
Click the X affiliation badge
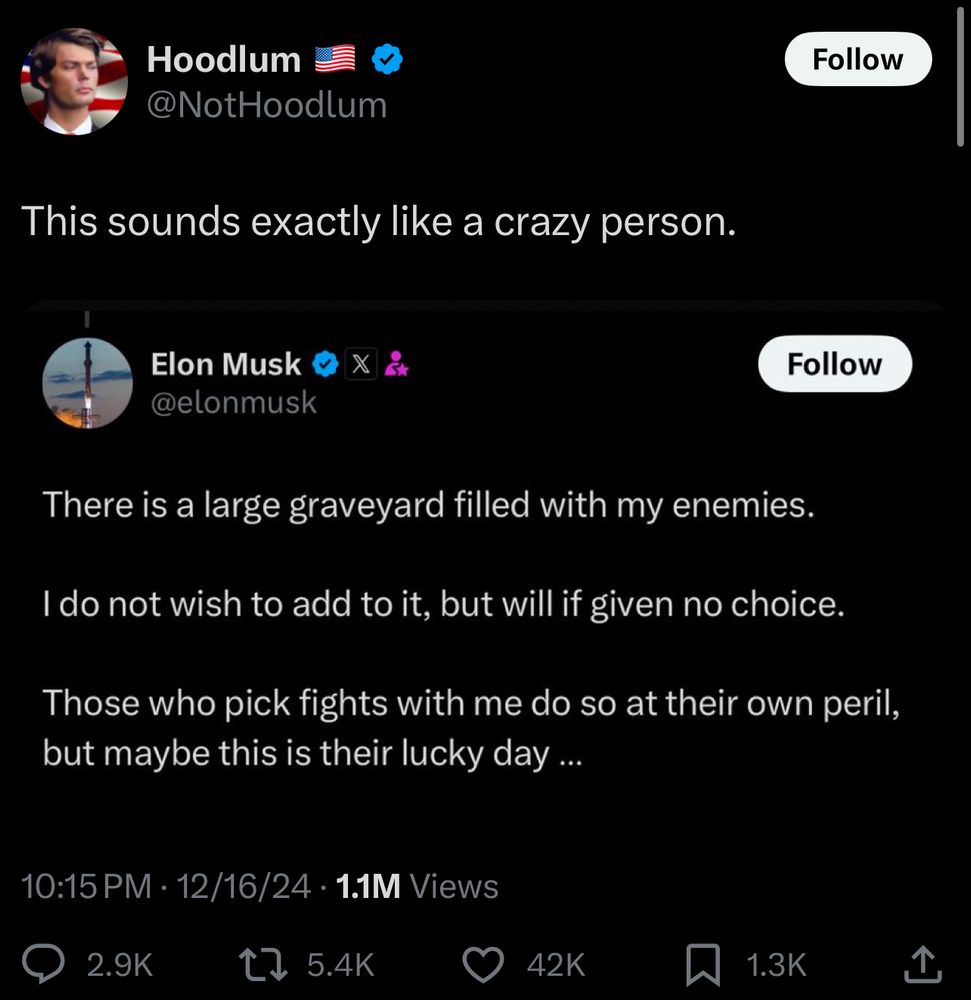(x=359, y=365)
